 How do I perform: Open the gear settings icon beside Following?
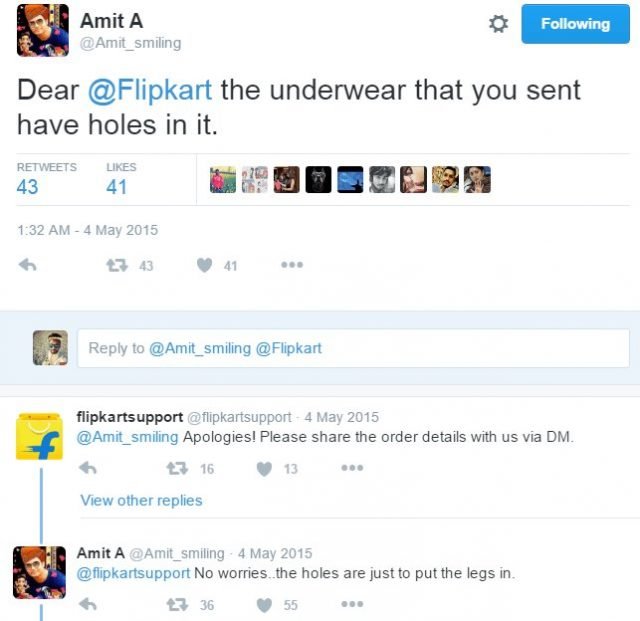498,24
